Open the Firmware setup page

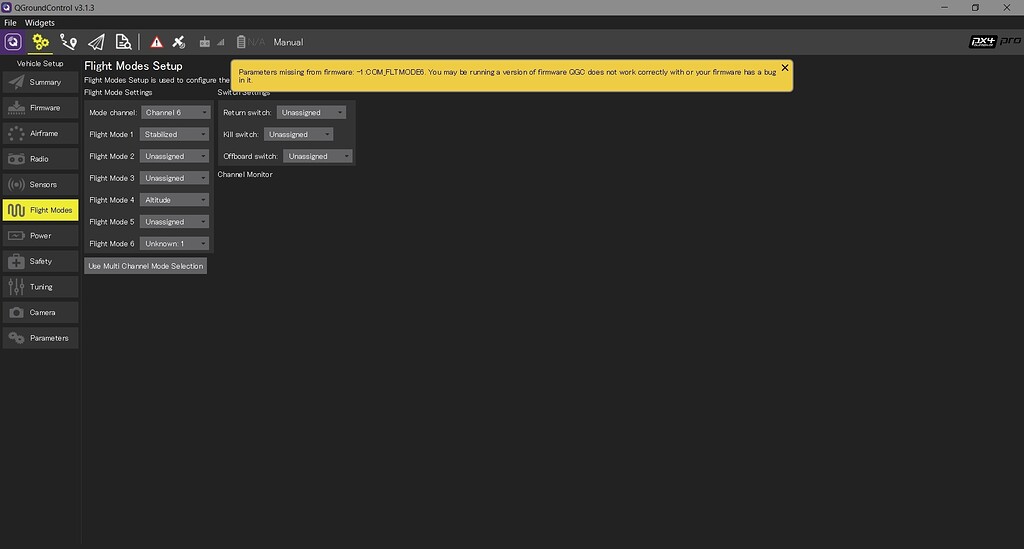click(40, 108)
